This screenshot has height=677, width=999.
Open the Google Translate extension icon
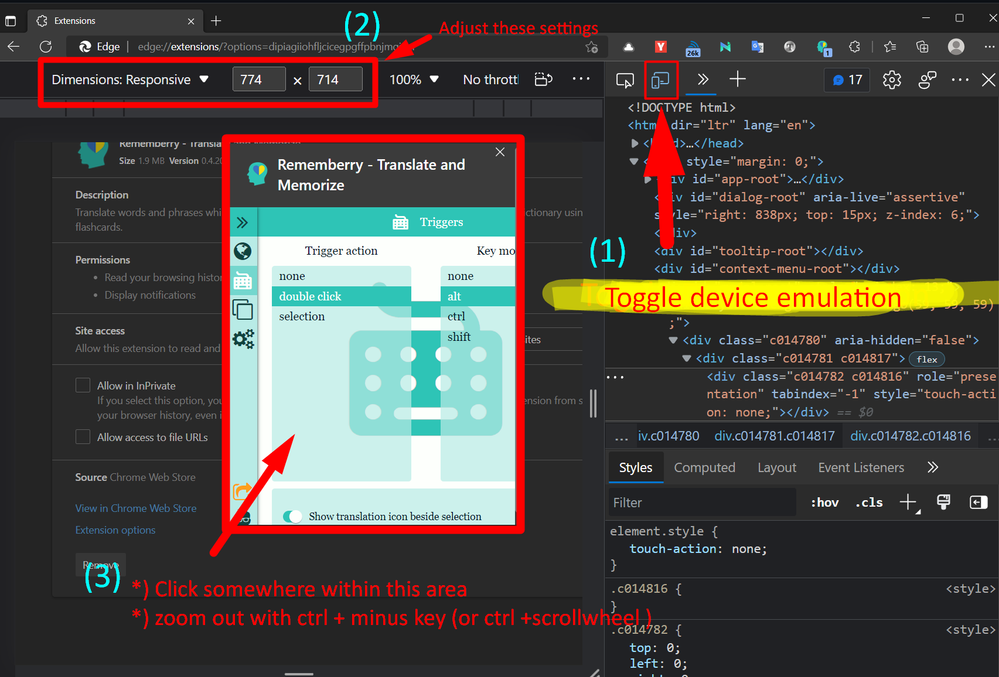coord(758,46)
